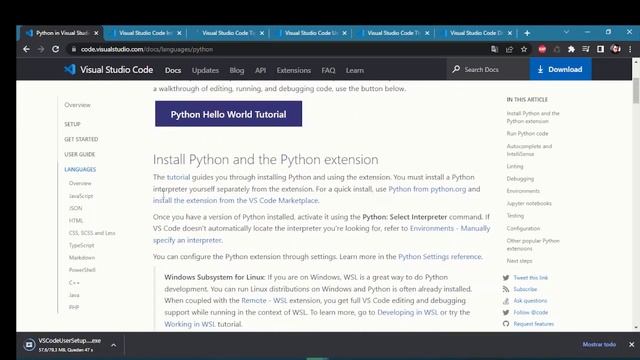Click the gray circular extension icon

[x=557, y=49]
